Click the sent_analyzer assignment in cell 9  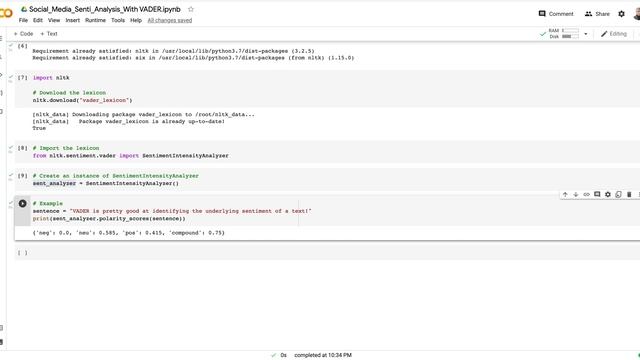click(106, 183)
